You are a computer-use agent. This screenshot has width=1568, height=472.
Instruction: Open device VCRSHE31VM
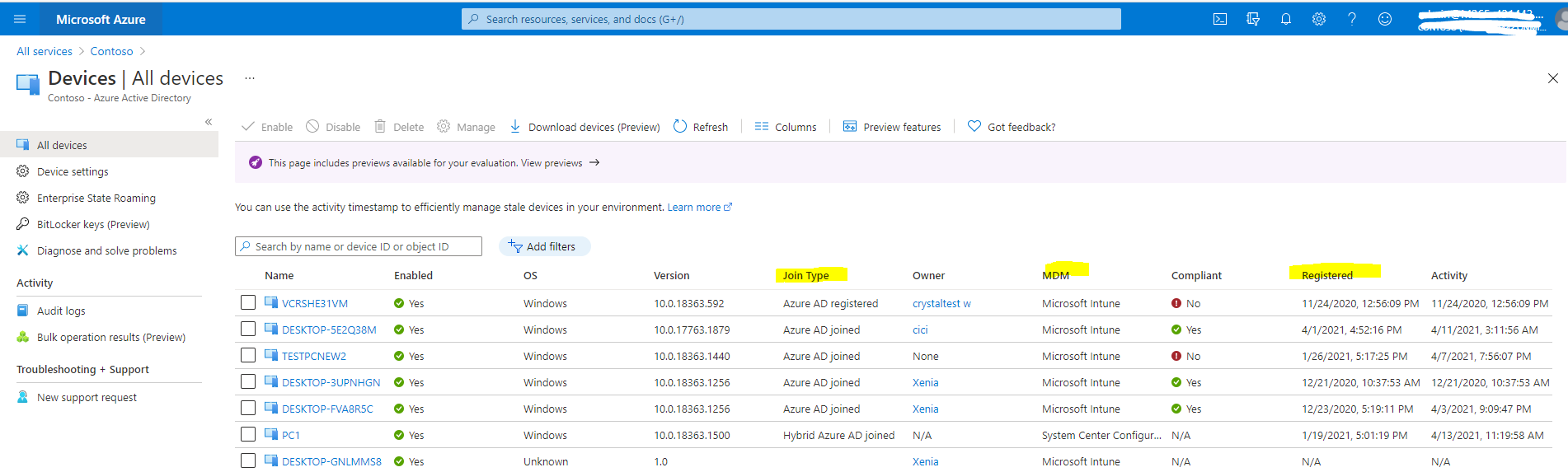315,304
